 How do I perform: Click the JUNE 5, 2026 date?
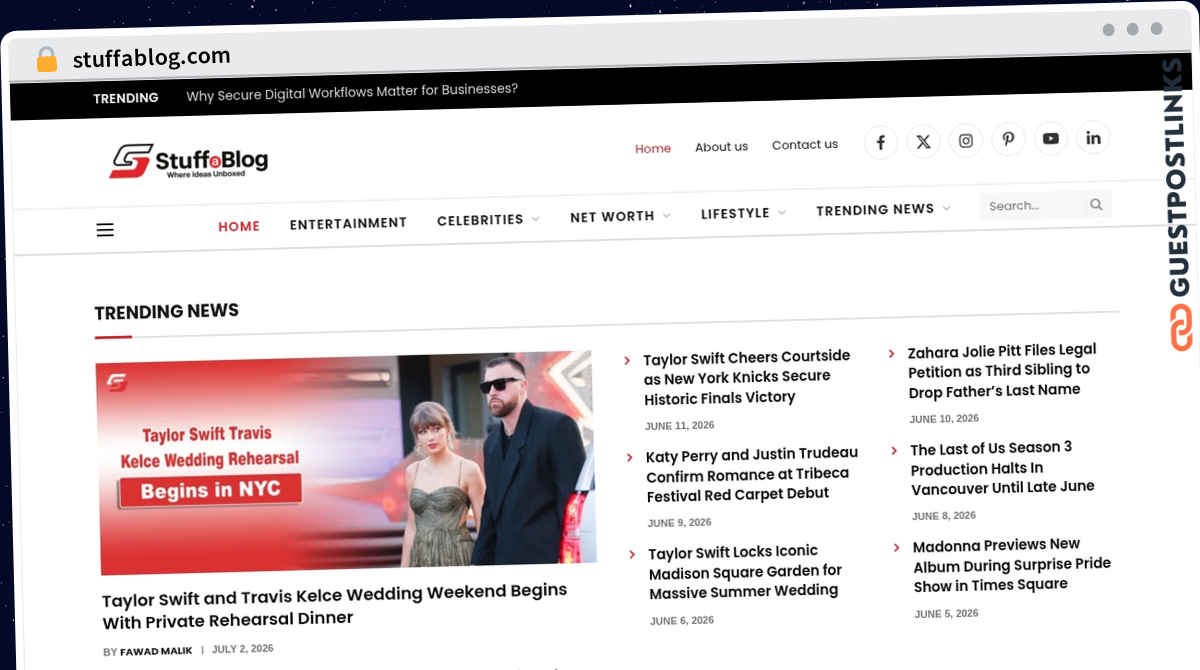[x=946, y=614]
